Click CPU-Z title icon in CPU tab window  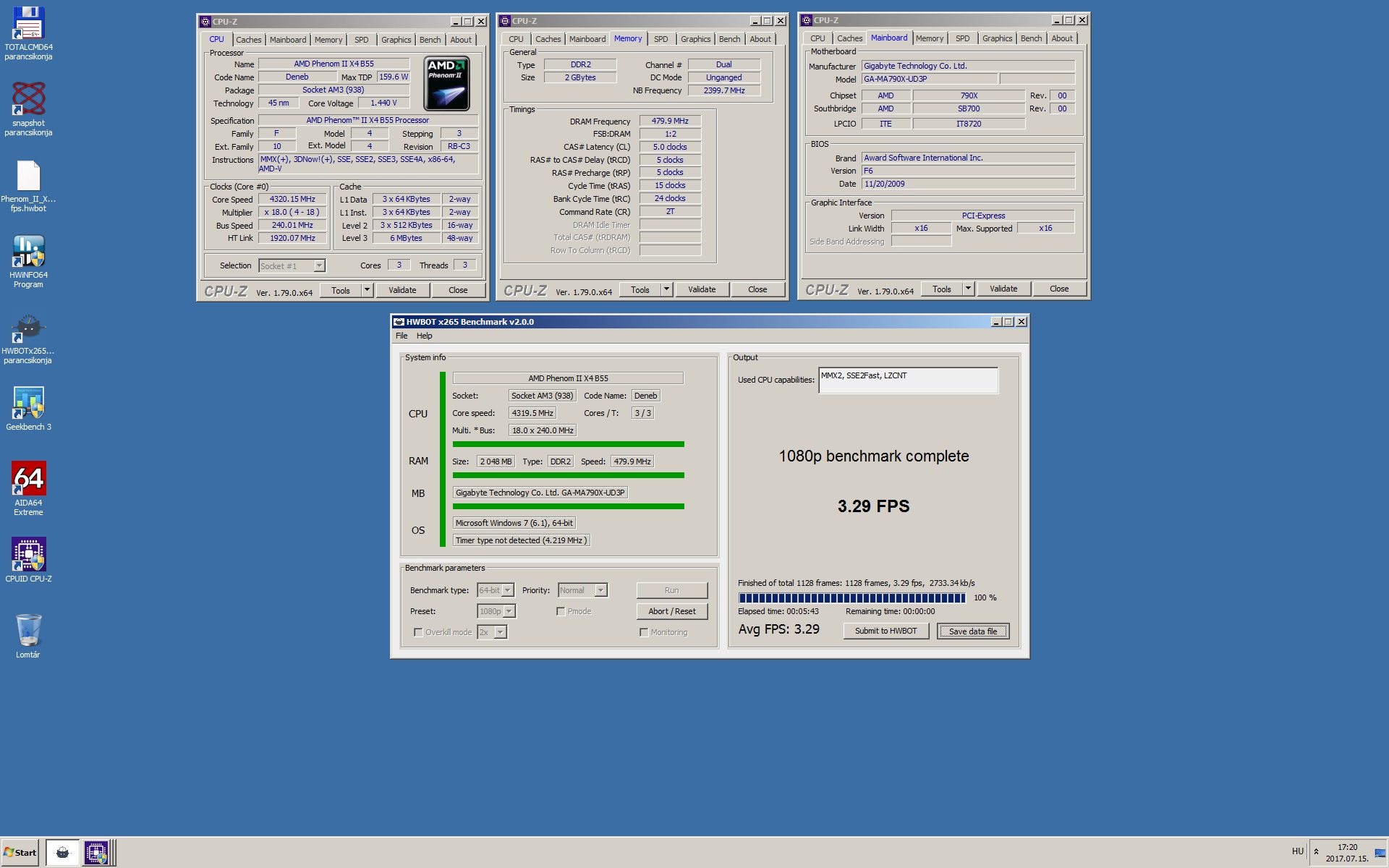205,22
